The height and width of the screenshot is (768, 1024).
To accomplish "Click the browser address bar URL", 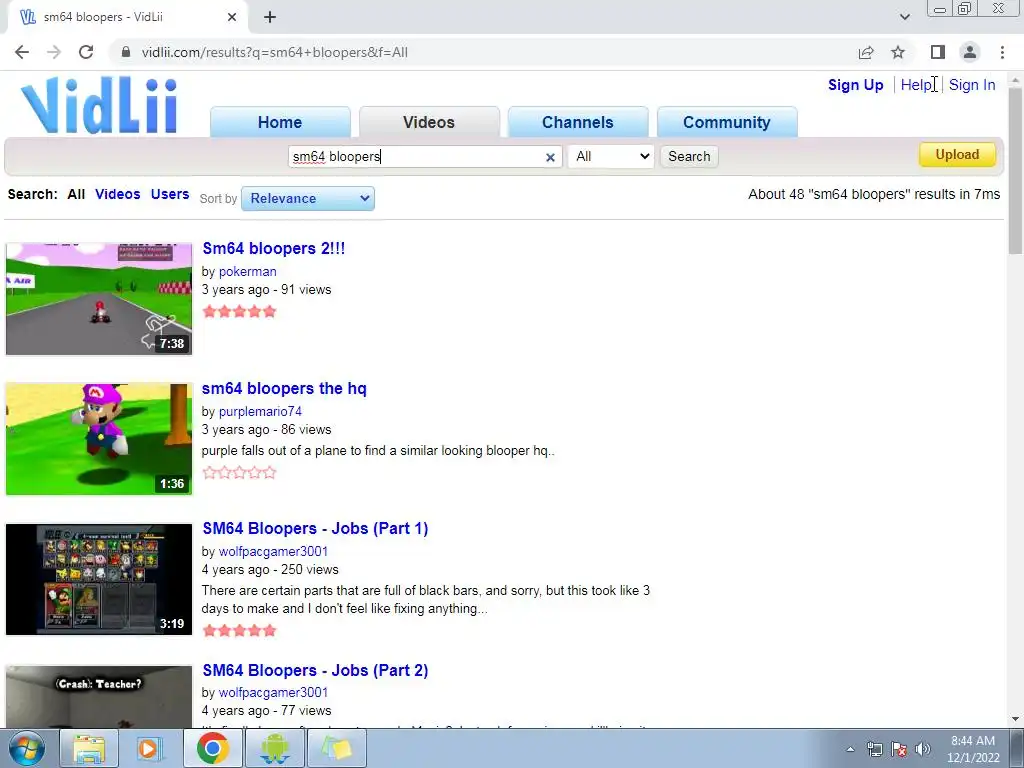I will [274, 52].
